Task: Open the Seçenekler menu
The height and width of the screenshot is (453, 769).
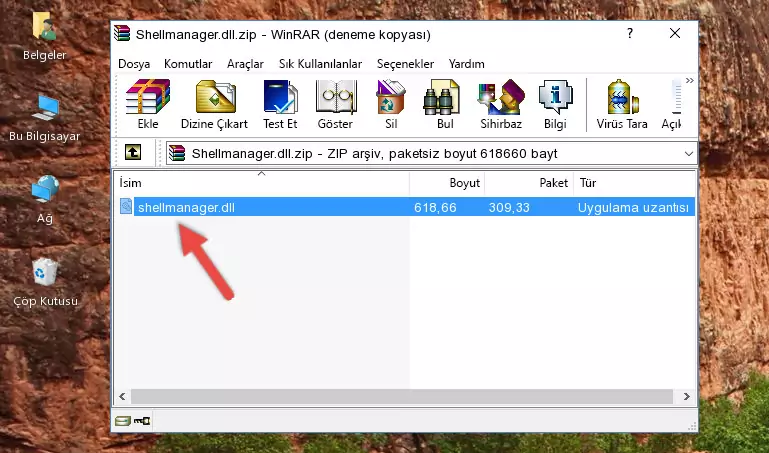Action: (x=405, y=64)
